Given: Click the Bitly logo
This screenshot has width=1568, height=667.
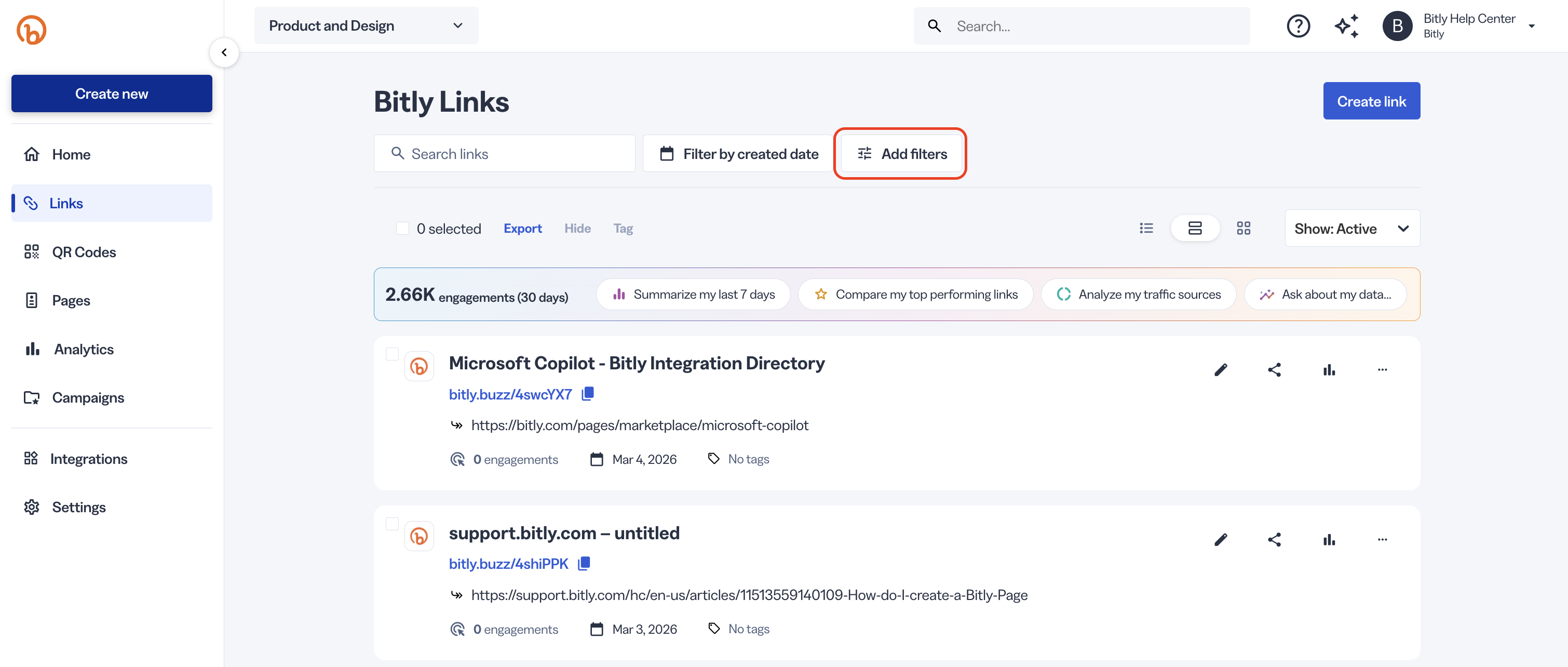Looking at the screenshot, I should coord(32,29).
